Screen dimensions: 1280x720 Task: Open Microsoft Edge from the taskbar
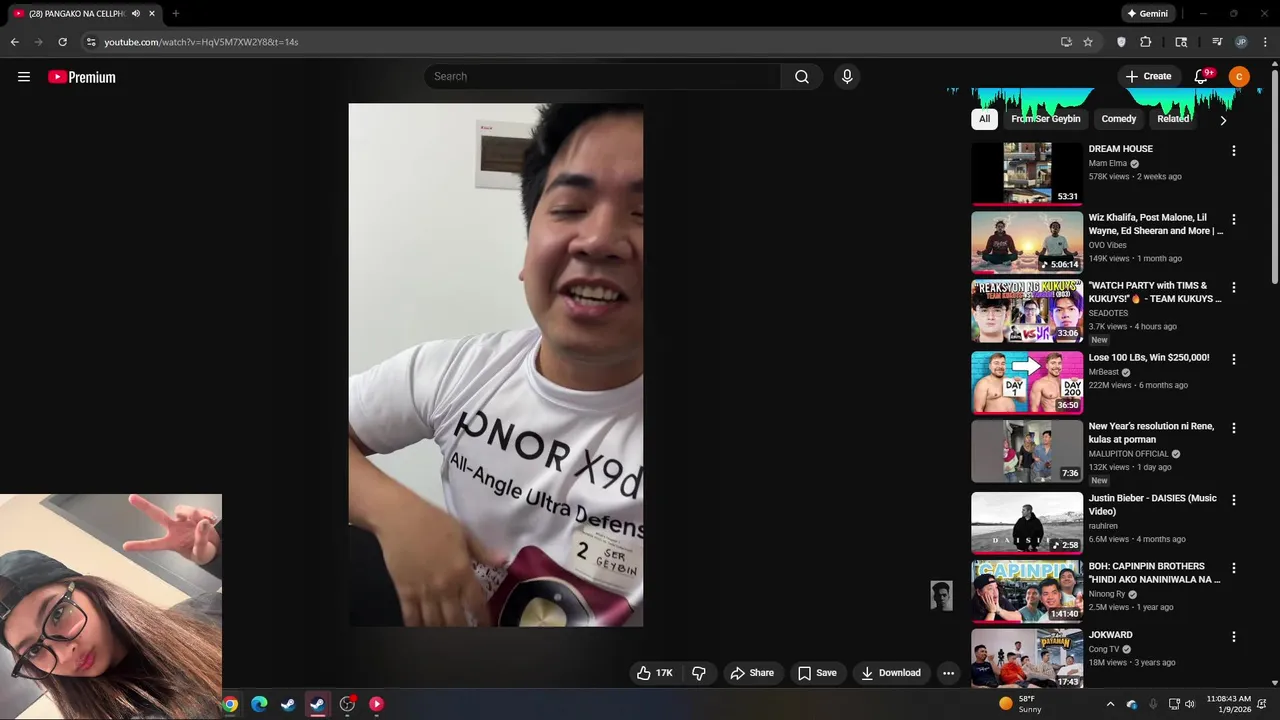click(x=259, y=704)
